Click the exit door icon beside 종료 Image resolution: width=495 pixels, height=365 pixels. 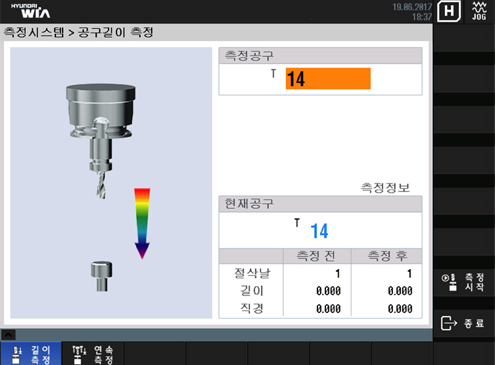[x=449, y=323]
